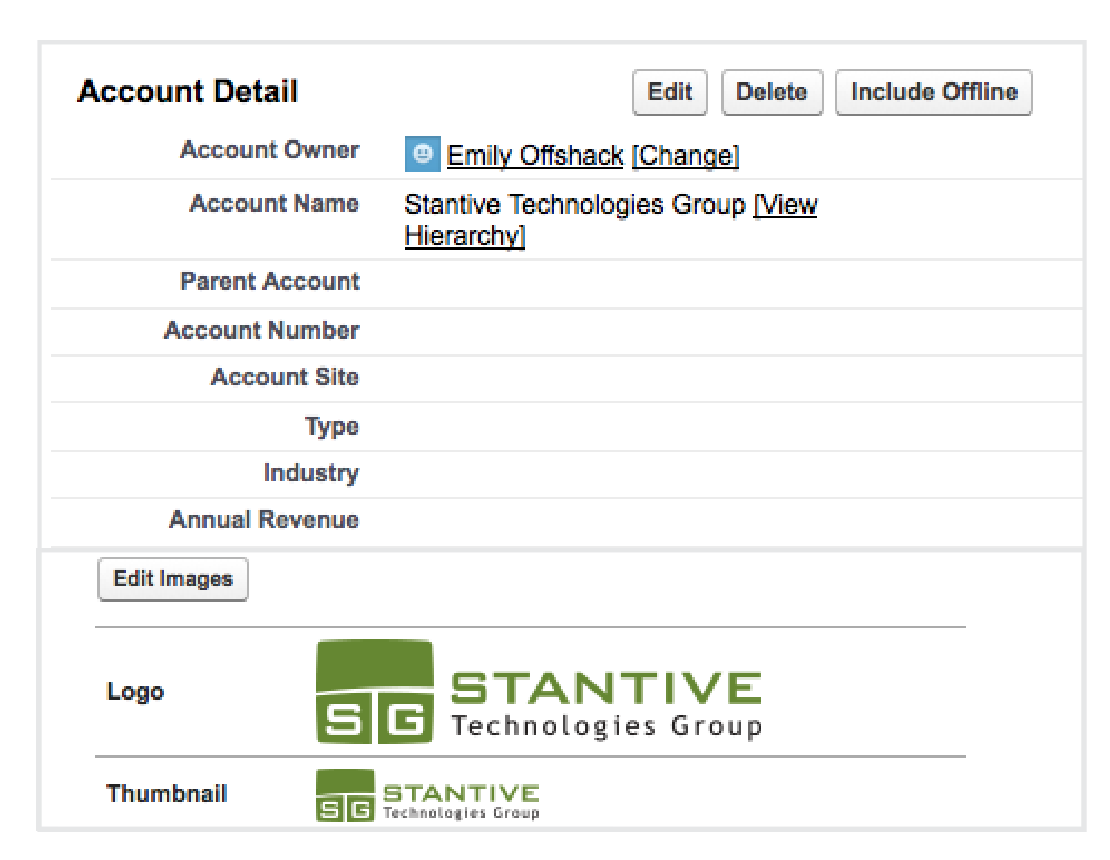Click the Account Detail section heading

pyautogui.click(x=188, y=92)
